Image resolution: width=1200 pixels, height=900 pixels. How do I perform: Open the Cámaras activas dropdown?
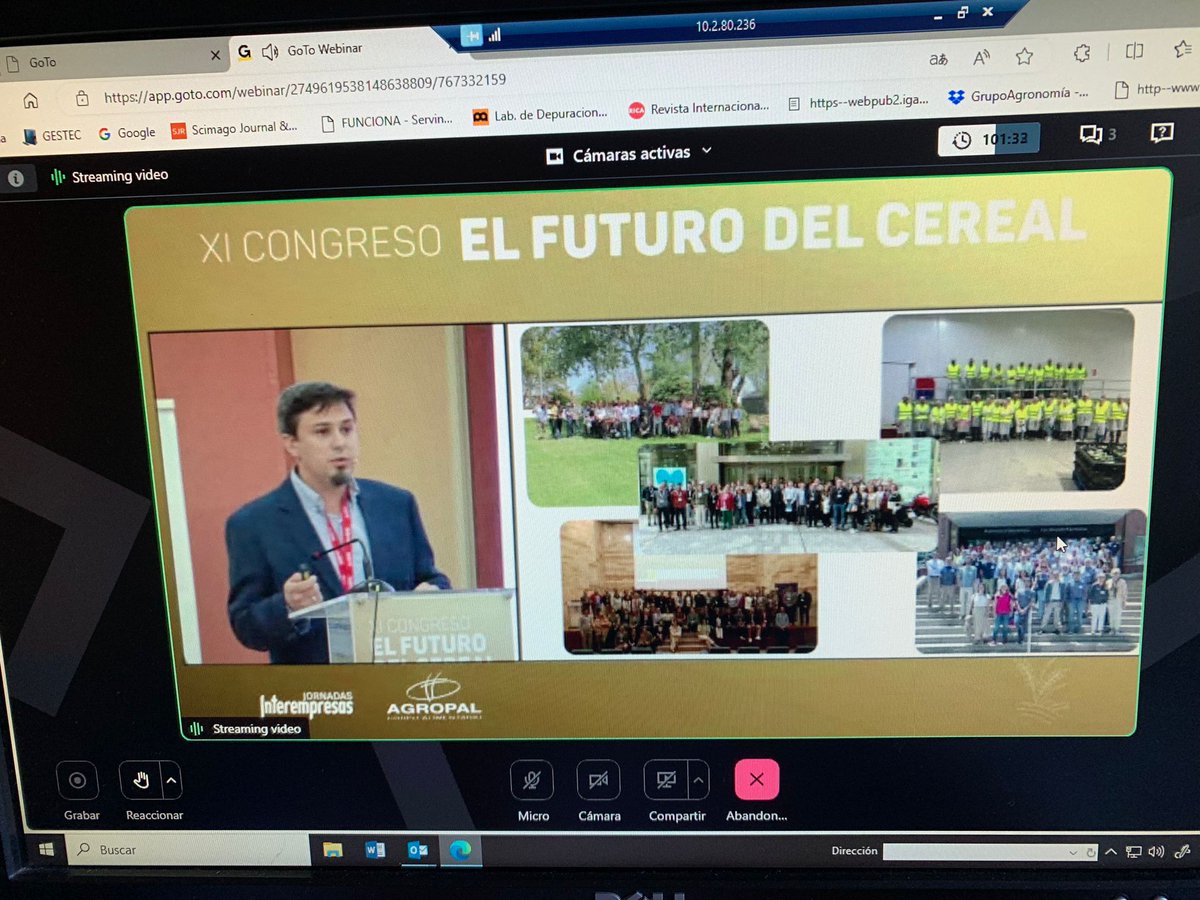pos(630,153)
